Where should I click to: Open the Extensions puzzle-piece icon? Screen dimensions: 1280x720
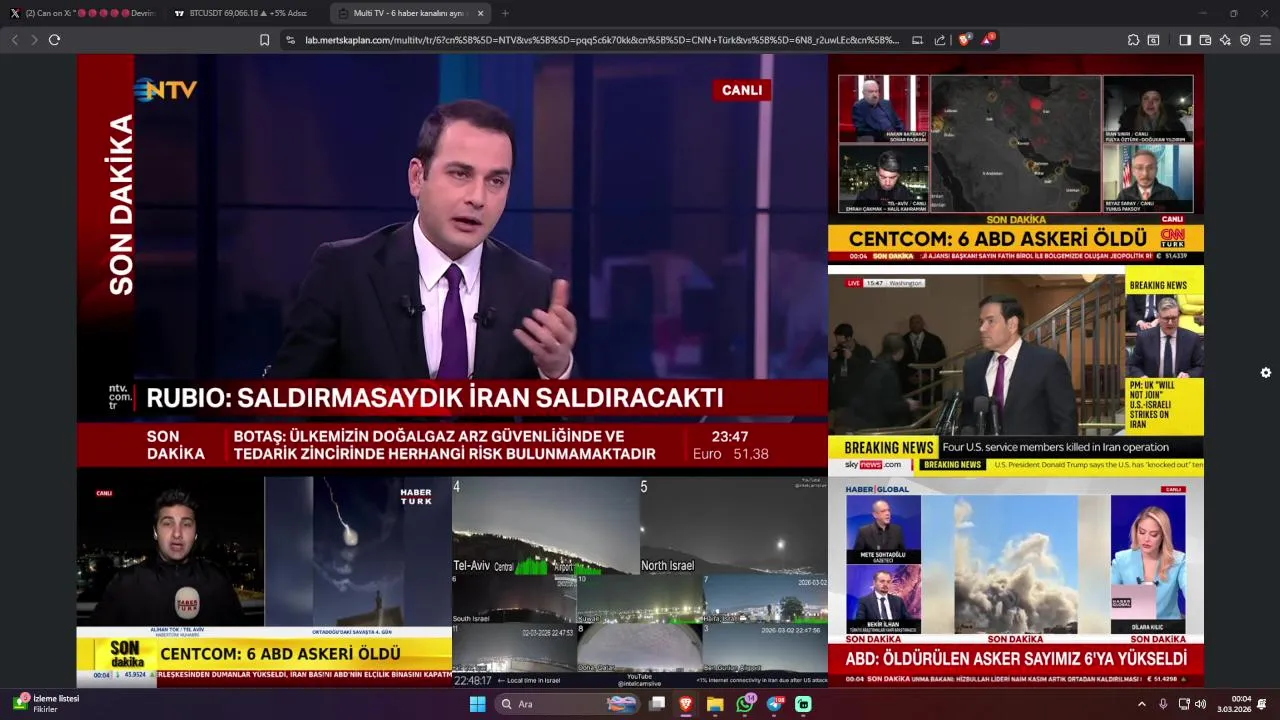click(x=1133, y=40)
